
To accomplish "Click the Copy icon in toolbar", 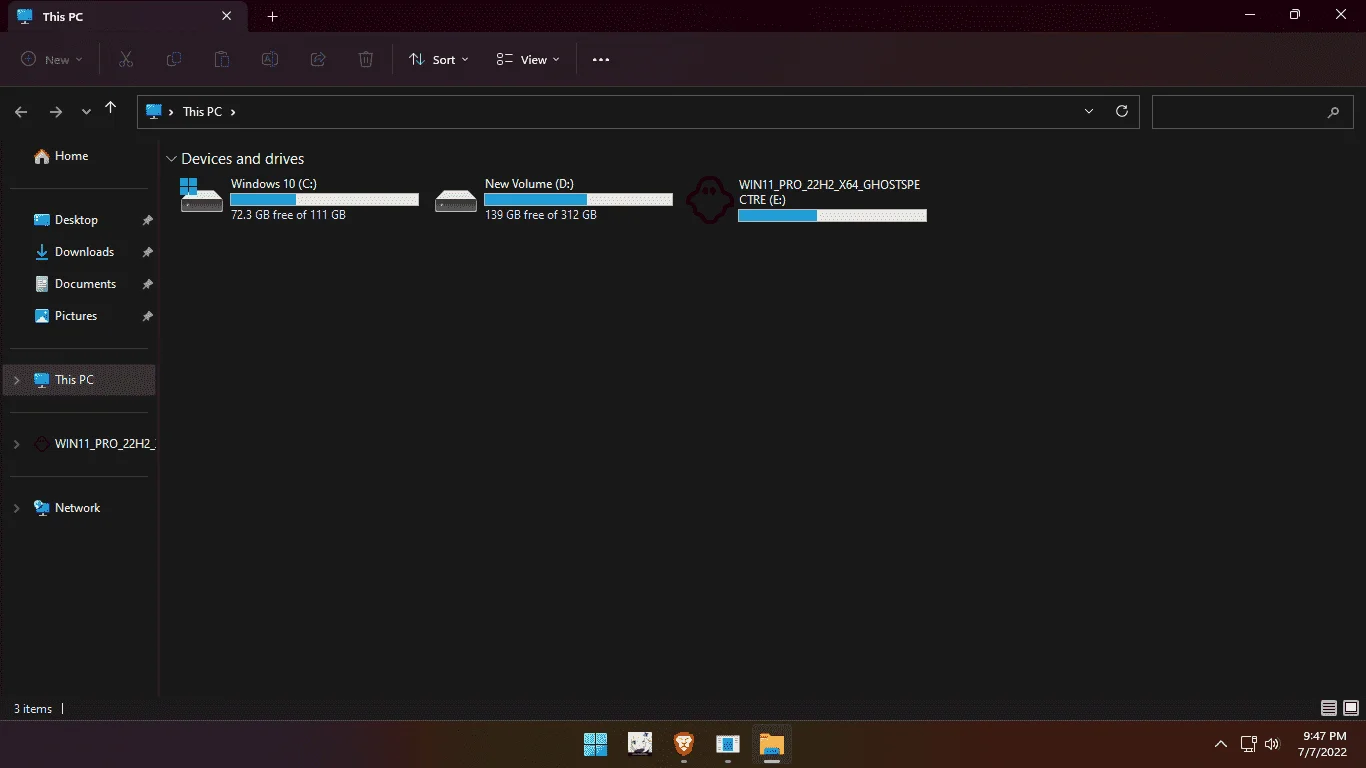I will pyautogui.click(x=173, y=60).
